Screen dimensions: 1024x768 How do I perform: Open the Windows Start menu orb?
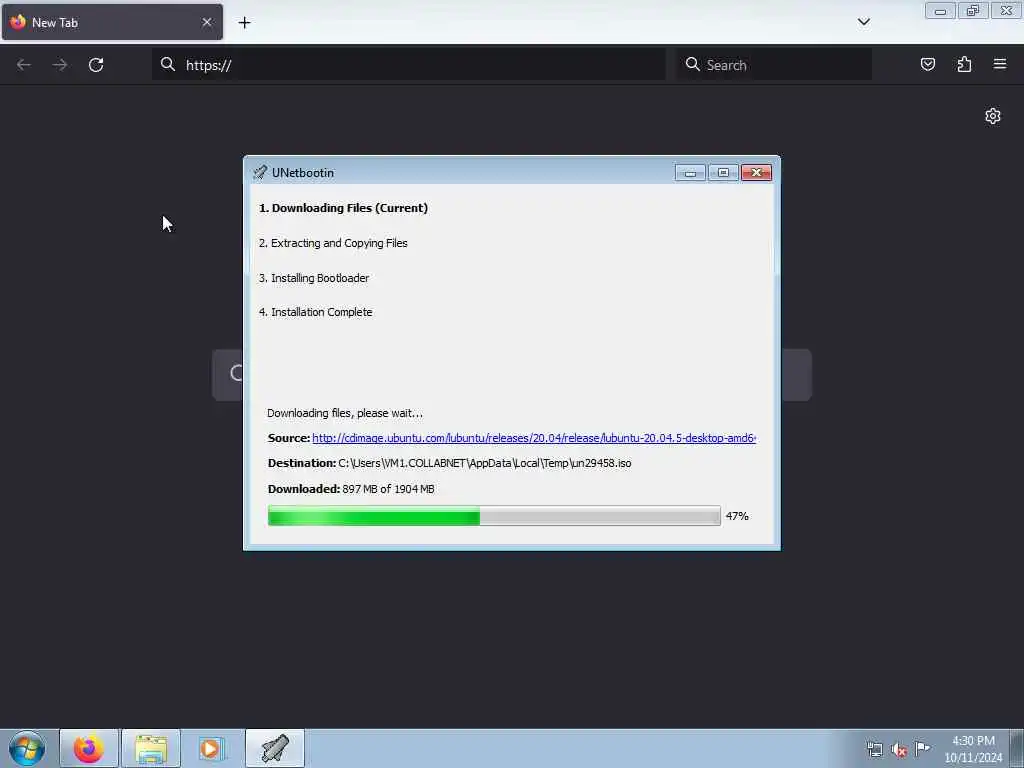click(27, 748)
